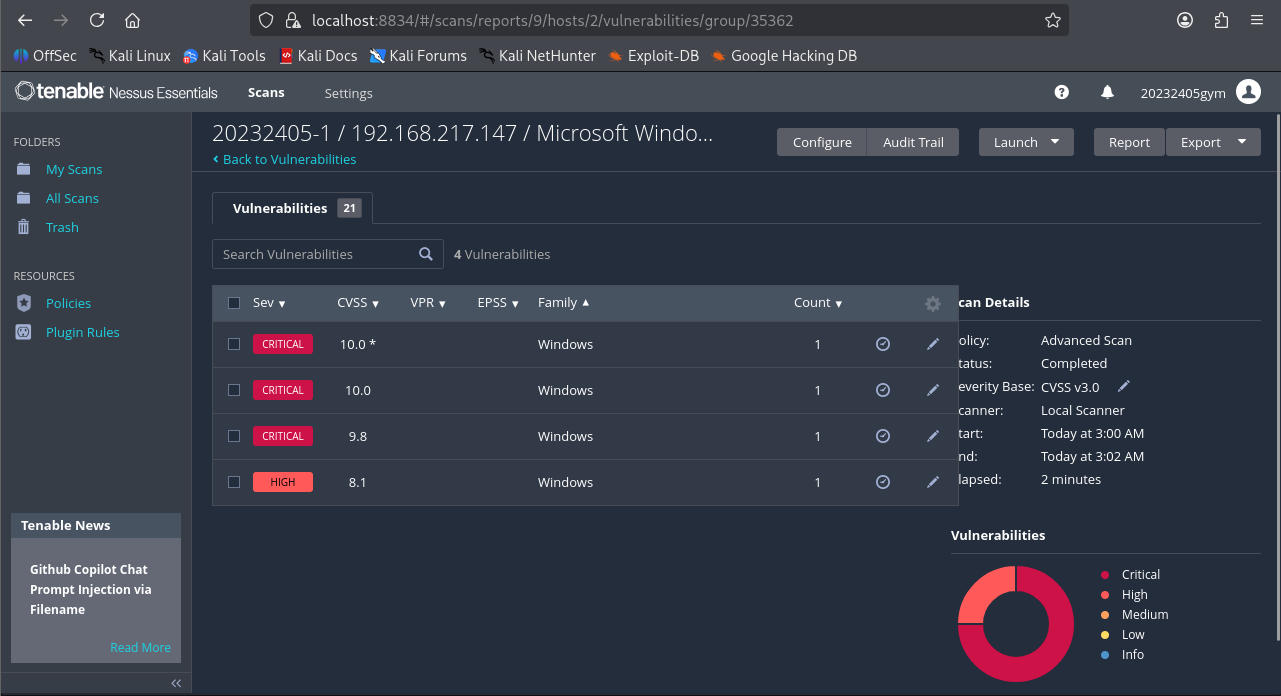This screenshot has height=696, width=1281.
Task: Click the Configure button
Action: click(822, 142)
